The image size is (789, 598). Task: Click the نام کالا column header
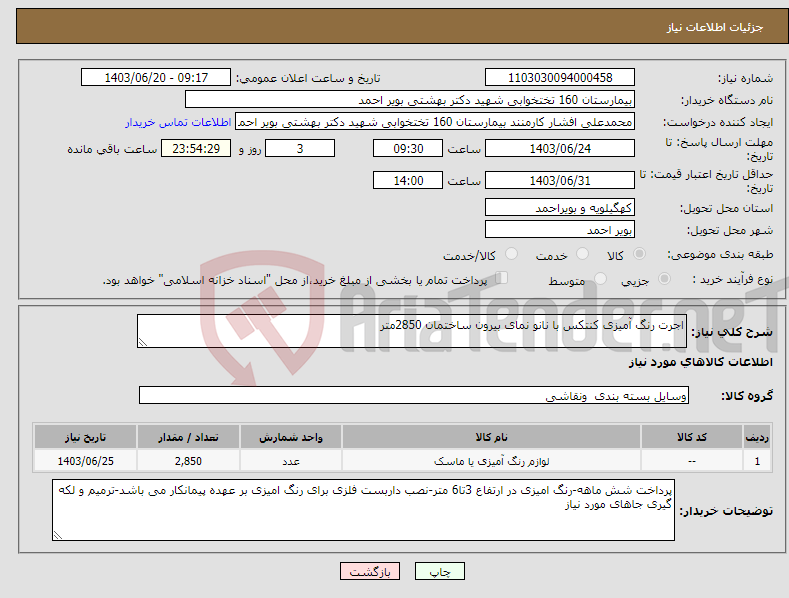click(491, 437)
